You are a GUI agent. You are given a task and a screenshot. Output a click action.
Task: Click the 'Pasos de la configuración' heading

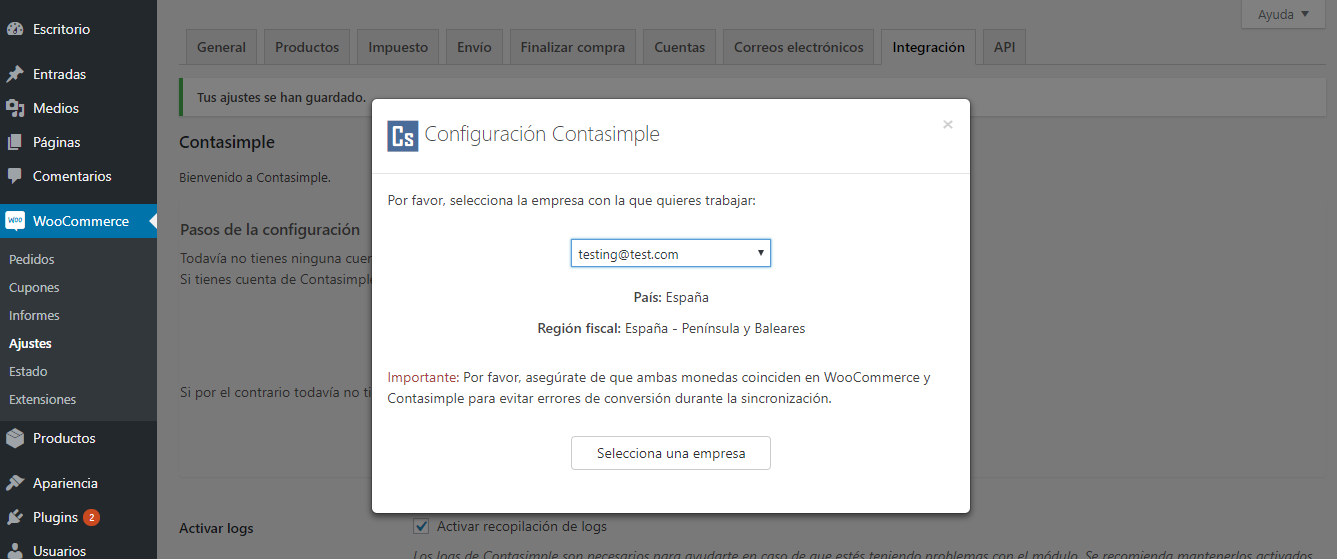(x=270, y=229)
